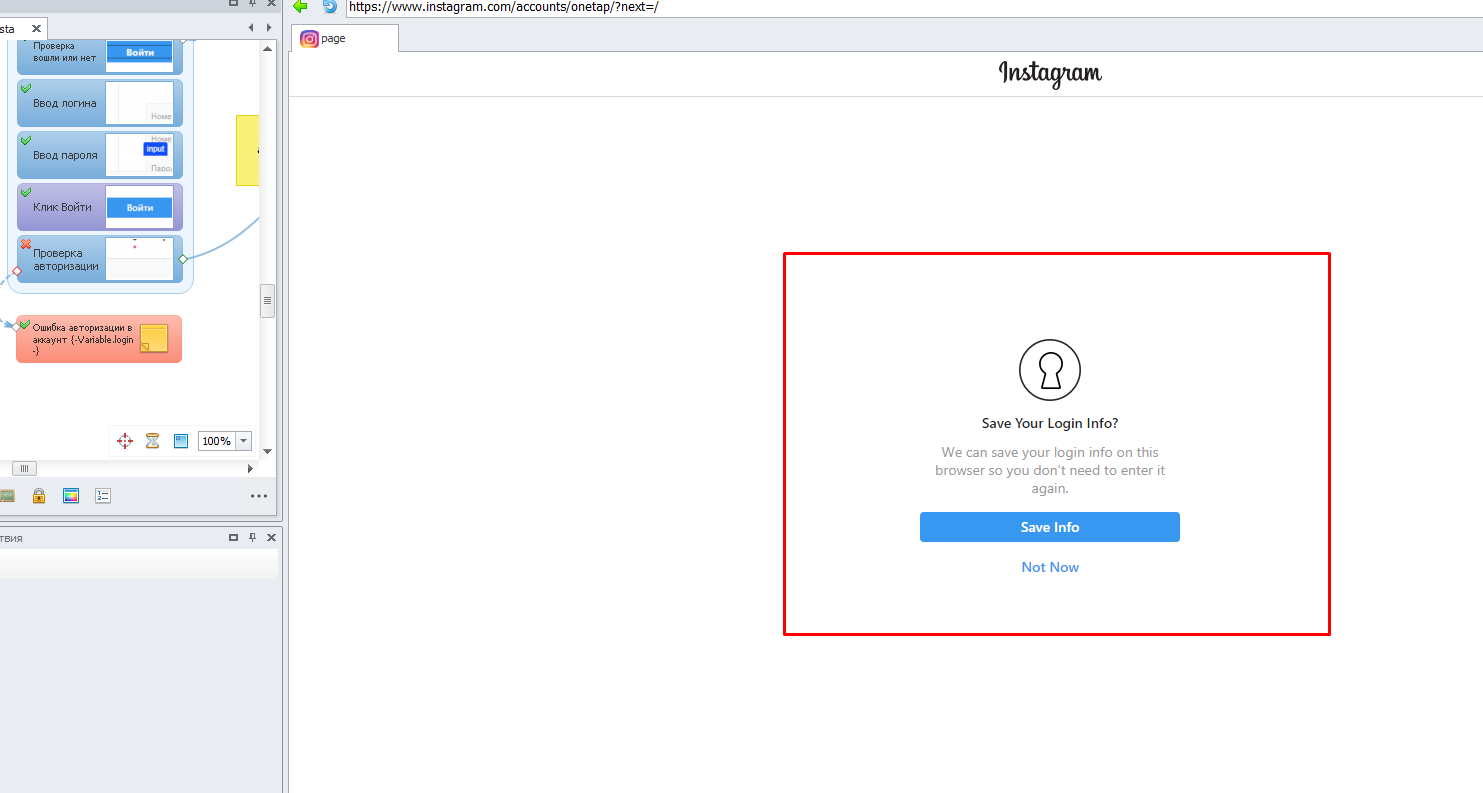The height and width of the screenshot is (793, 1483).
Task: Open the thumbnail of the "Клик Войти" node
Action: 140,207
